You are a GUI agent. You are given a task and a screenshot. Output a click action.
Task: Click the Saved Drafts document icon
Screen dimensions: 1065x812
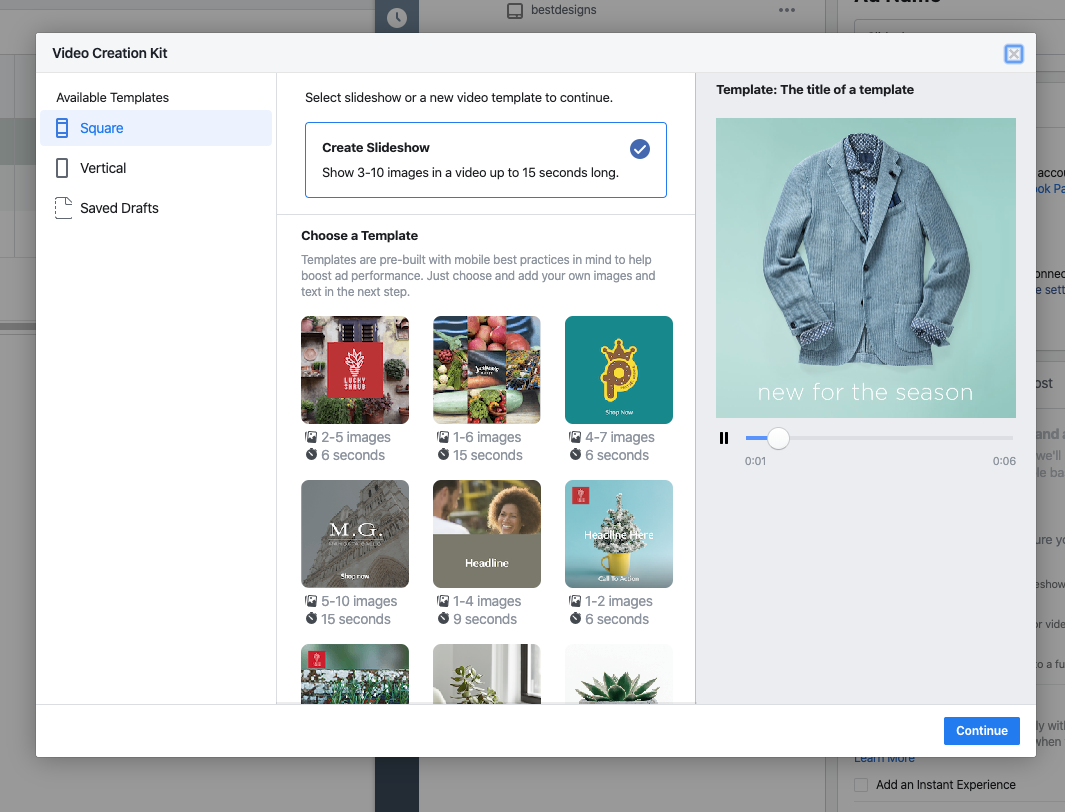coord(63,208)
